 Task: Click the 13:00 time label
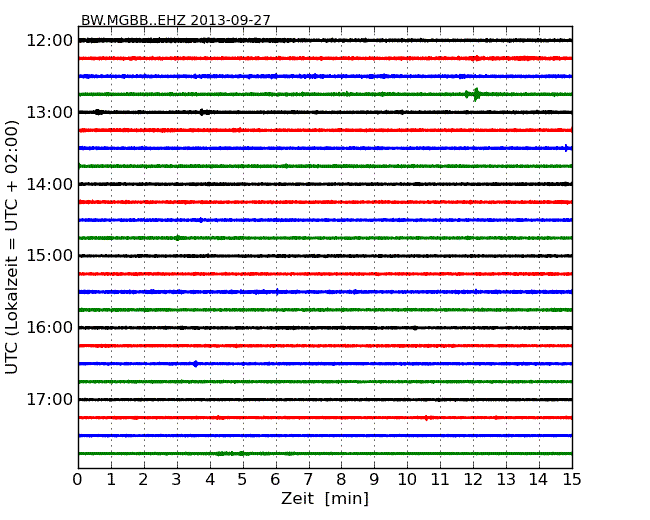coord(50,112)
